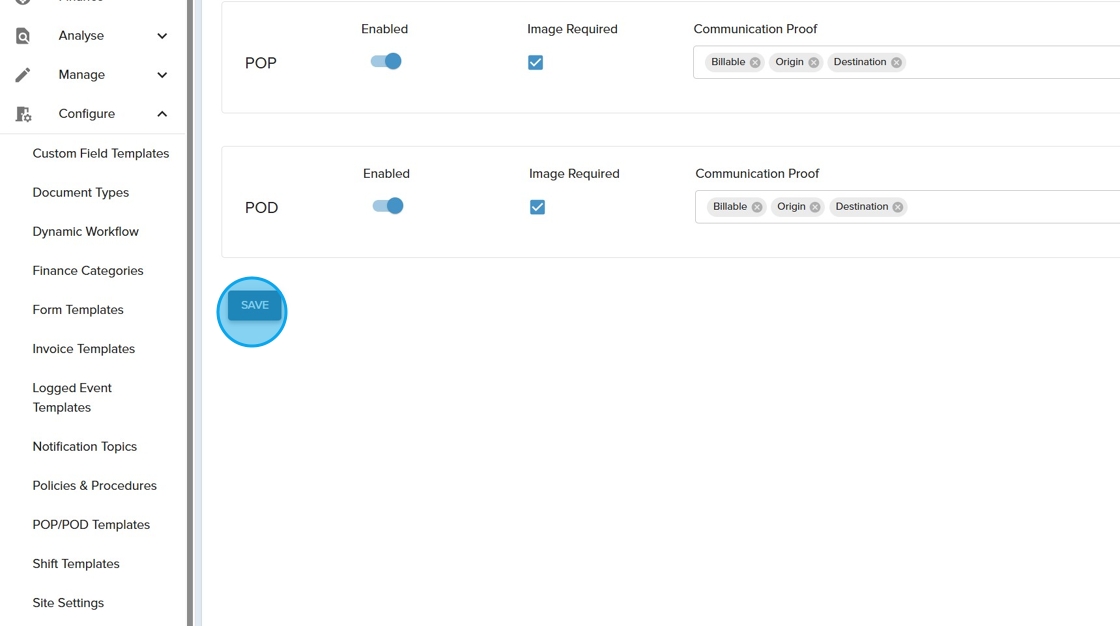Viewport: 1120px width, 626px height.
Task: Expand the Manage menu chevron
Action: pos(162,75)
